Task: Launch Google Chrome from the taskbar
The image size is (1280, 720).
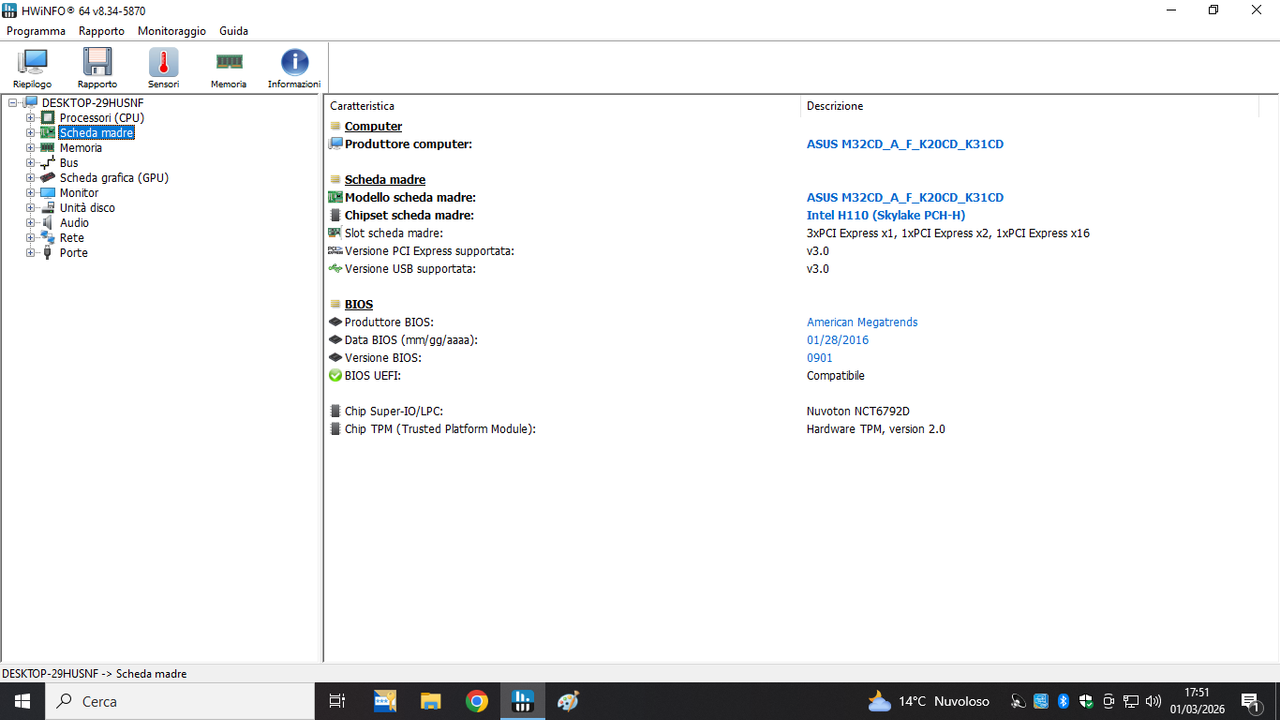Action: coord(477,702)
